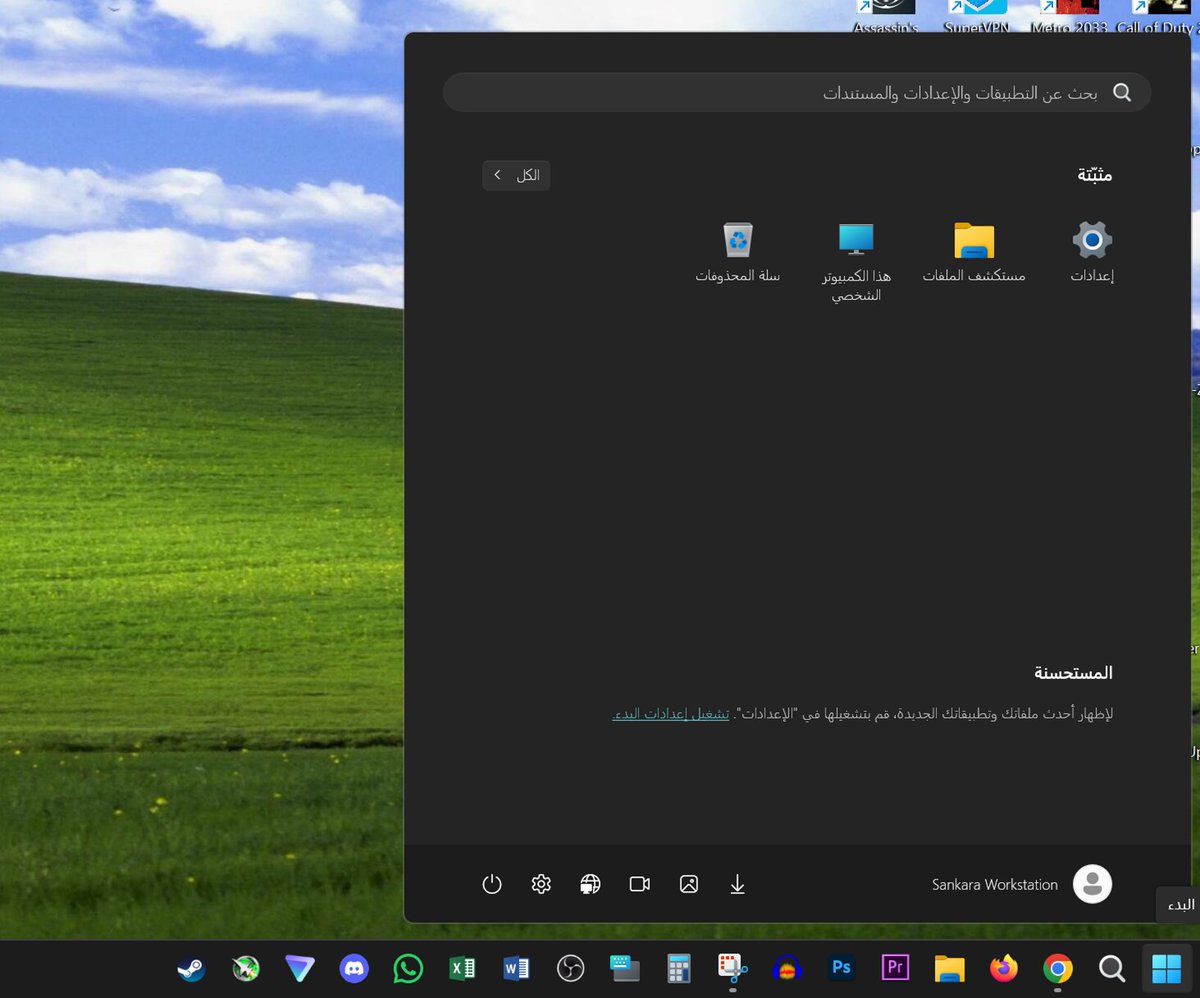1200x998 pixels.
Task: Open Calculator from the taskbar
Action: coord(679,968)
